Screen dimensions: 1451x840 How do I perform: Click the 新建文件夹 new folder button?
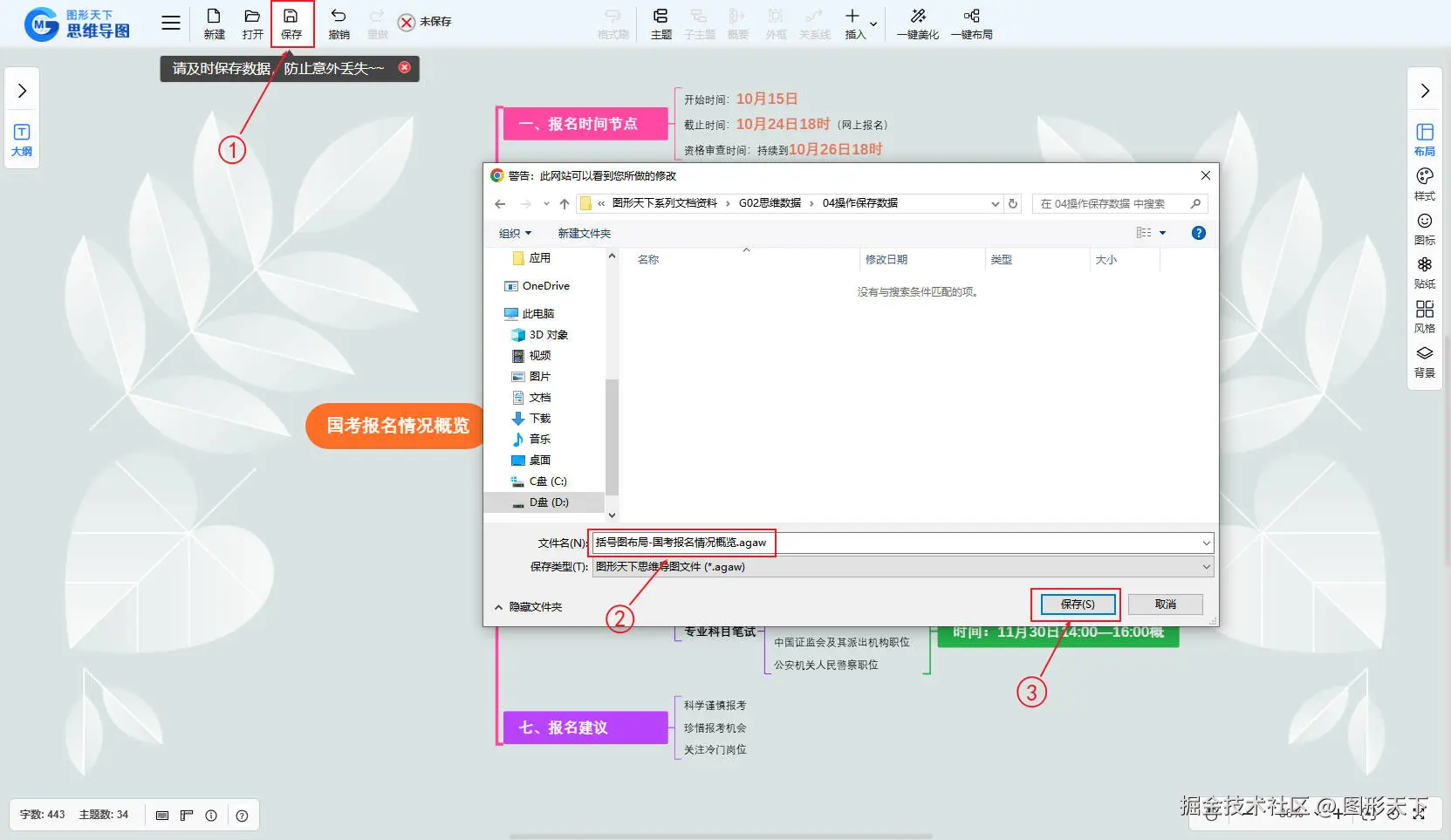[x=584, y=234]
